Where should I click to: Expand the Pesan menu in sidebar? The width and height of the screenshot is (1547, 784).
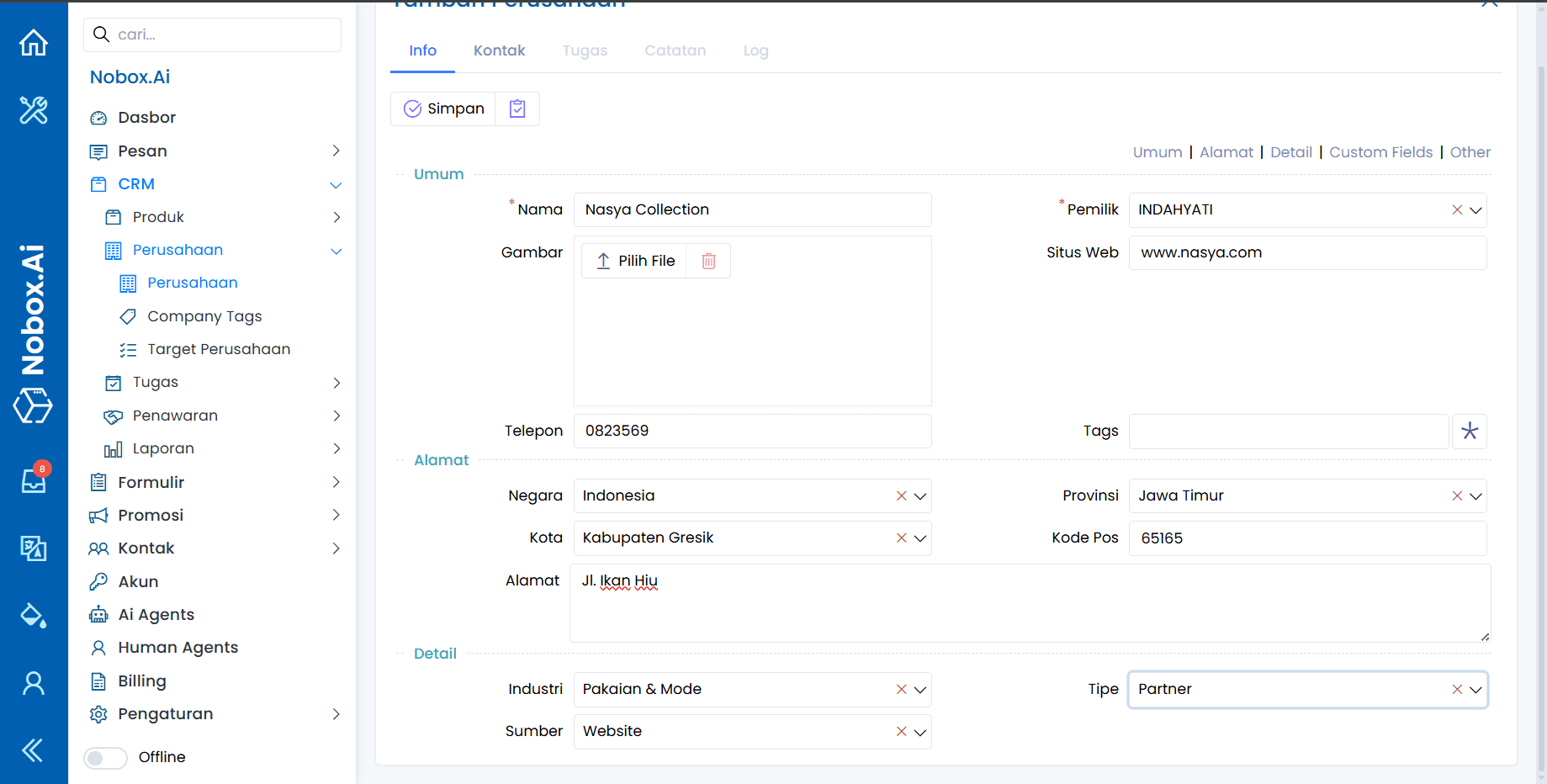point(336,151)
